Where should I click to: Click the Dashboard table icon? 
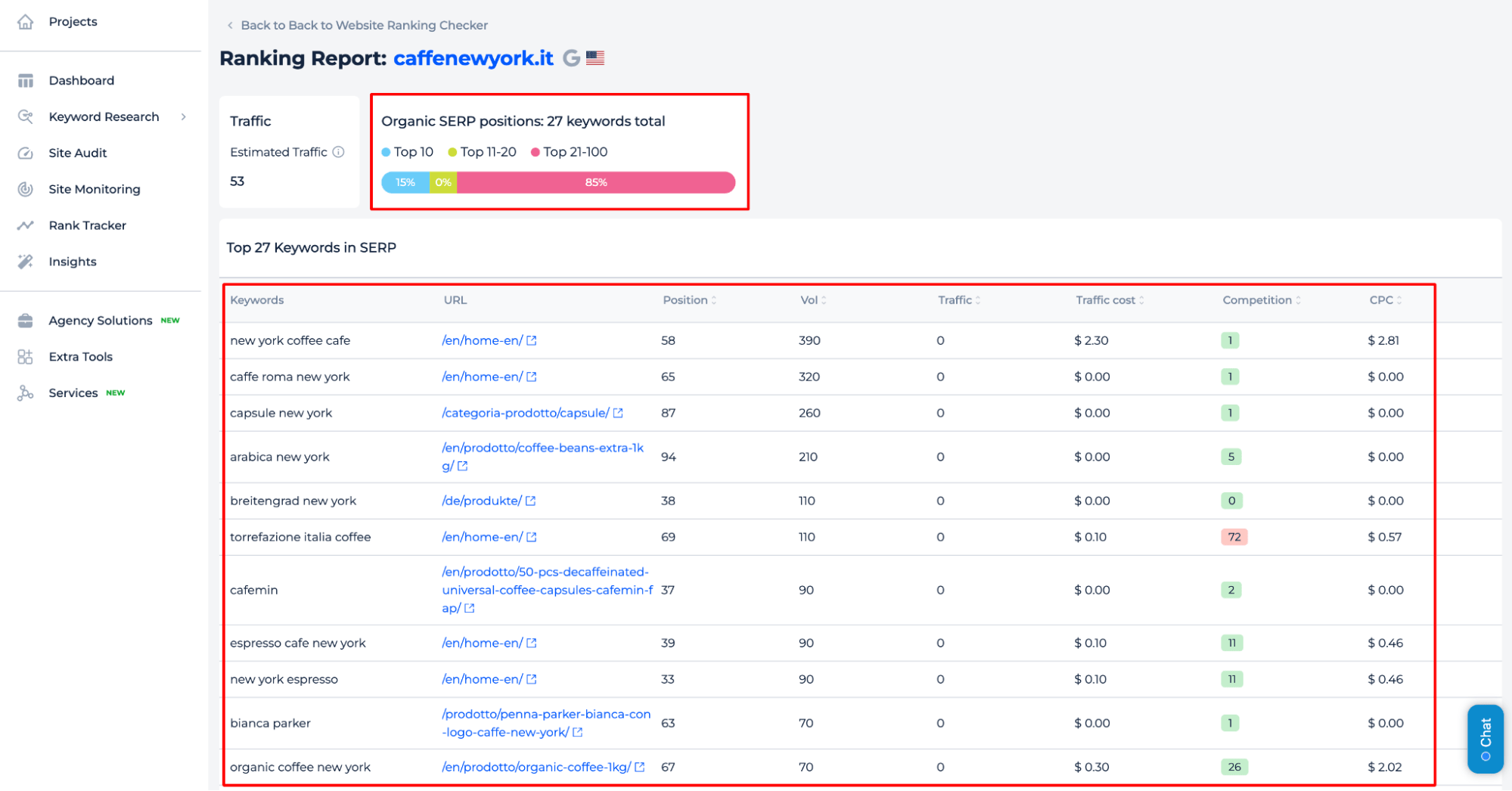pos(26,81)
